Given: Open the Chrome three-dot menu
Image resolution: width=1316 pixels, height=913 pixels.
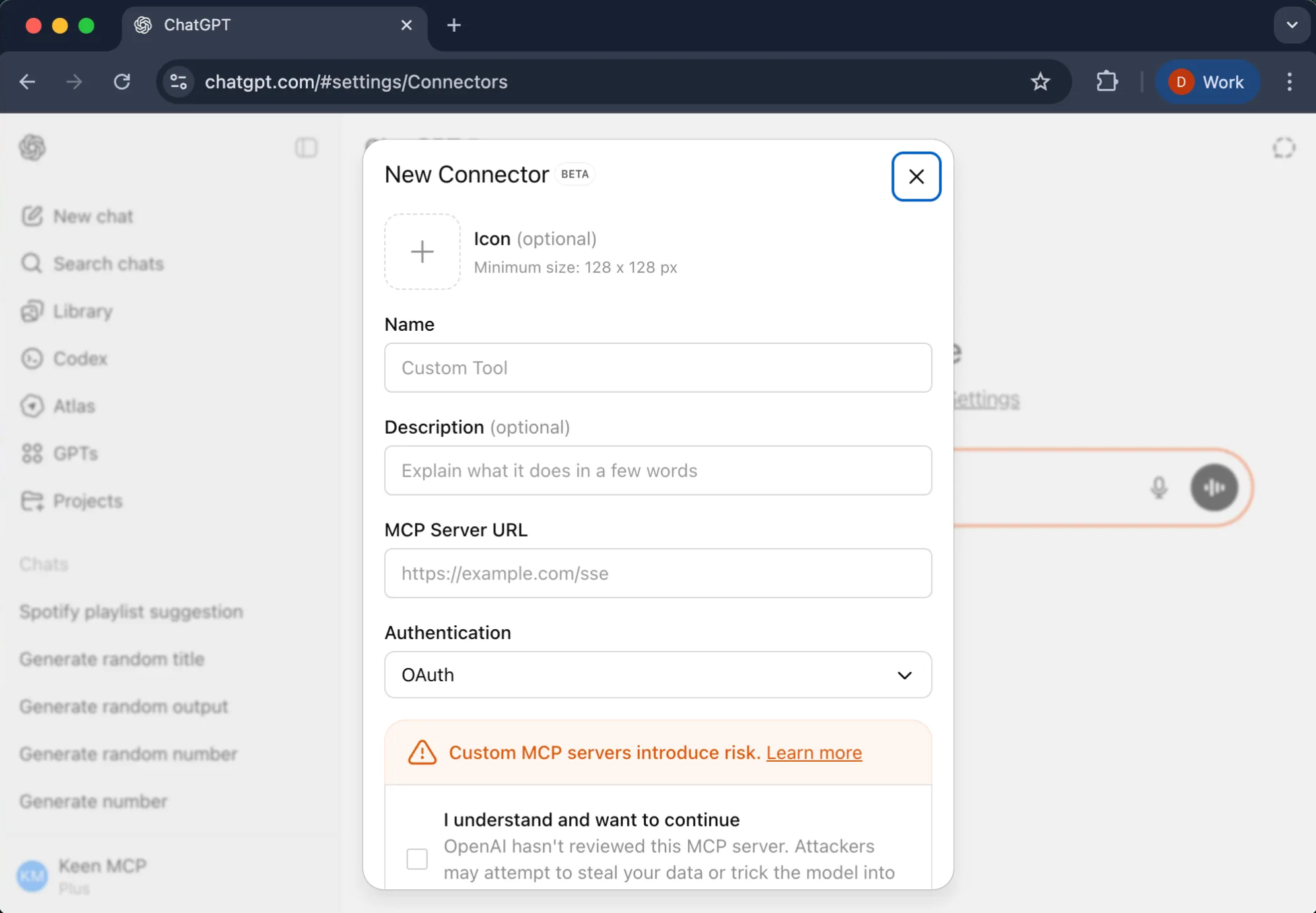Looking at the screenshot, I should pos(1289,82).
